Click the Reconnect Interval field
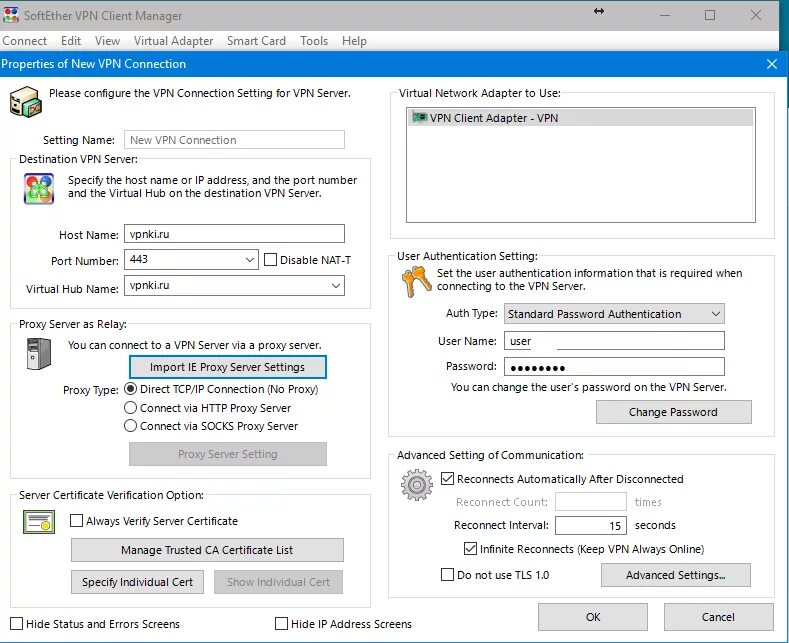 click(591, 525)
